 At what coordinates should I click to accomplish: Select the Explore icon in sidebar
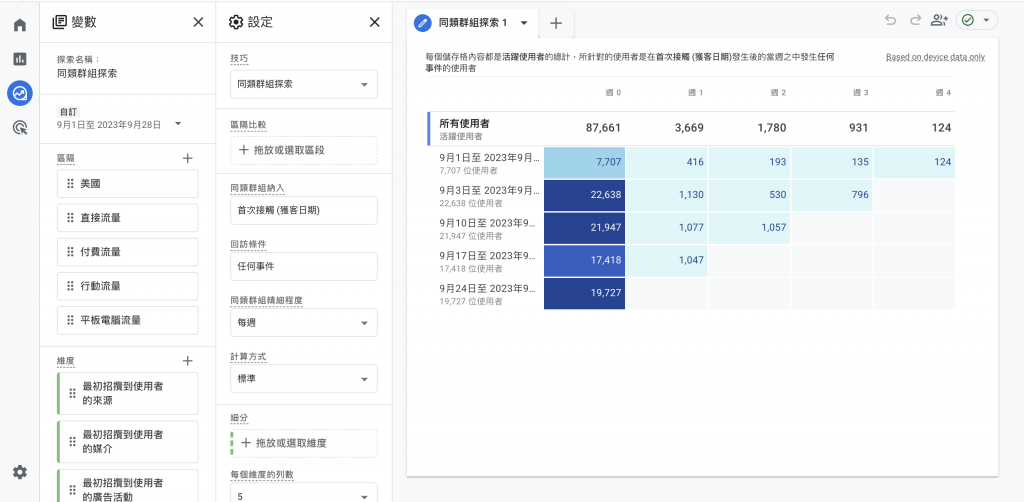click(x=20, y=93)
